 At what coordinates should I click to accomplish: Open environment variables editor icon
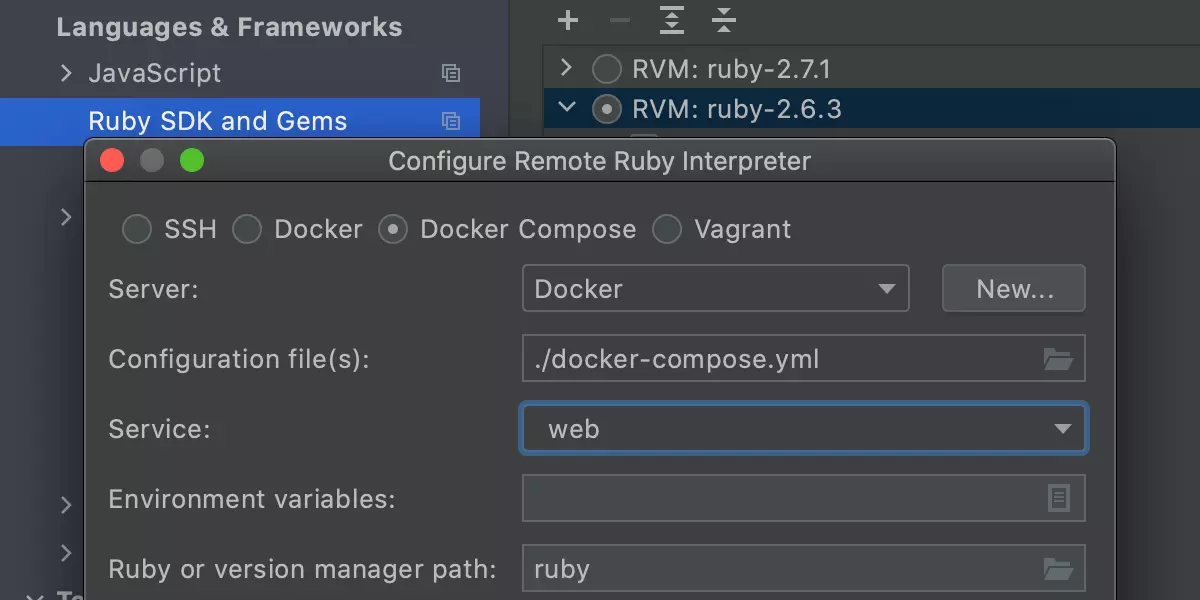(x=1059, y=498)
